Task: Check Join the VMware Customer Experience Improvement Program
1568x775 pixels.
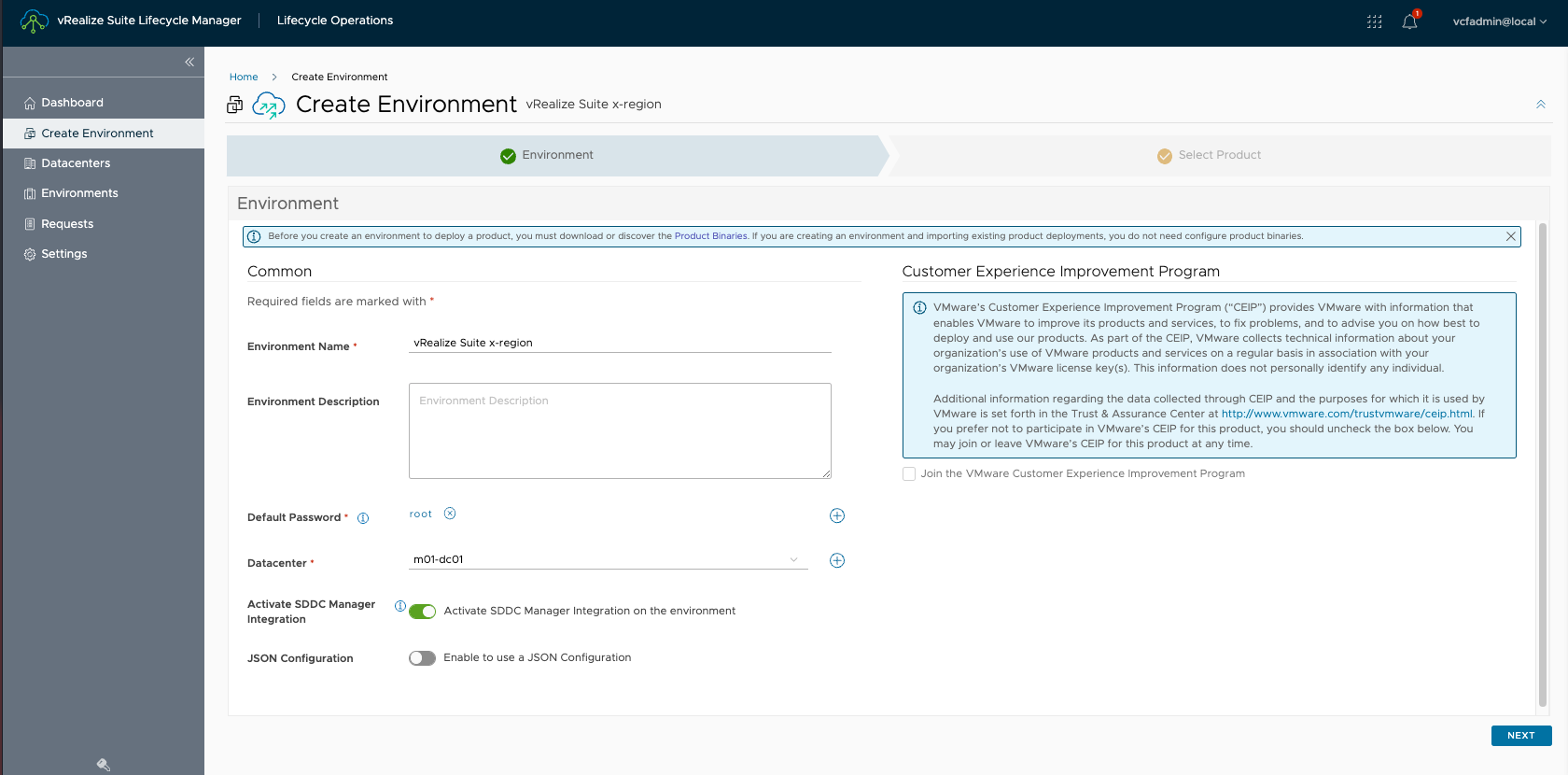Action: pyautogui.click(x=909, y=474)
